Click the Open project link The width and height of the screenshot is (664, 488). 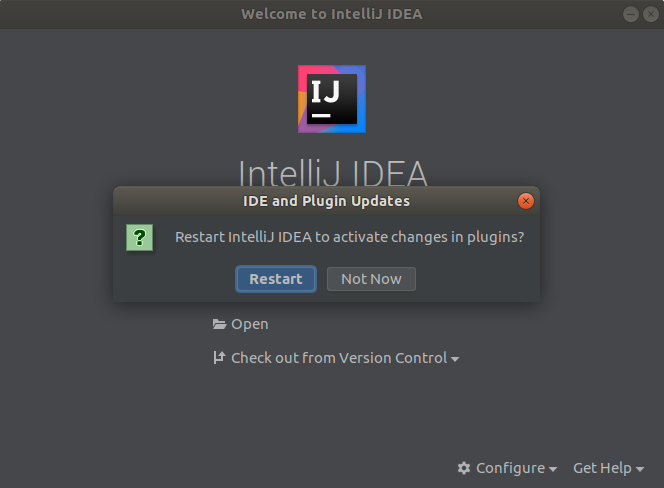(249, 324)
